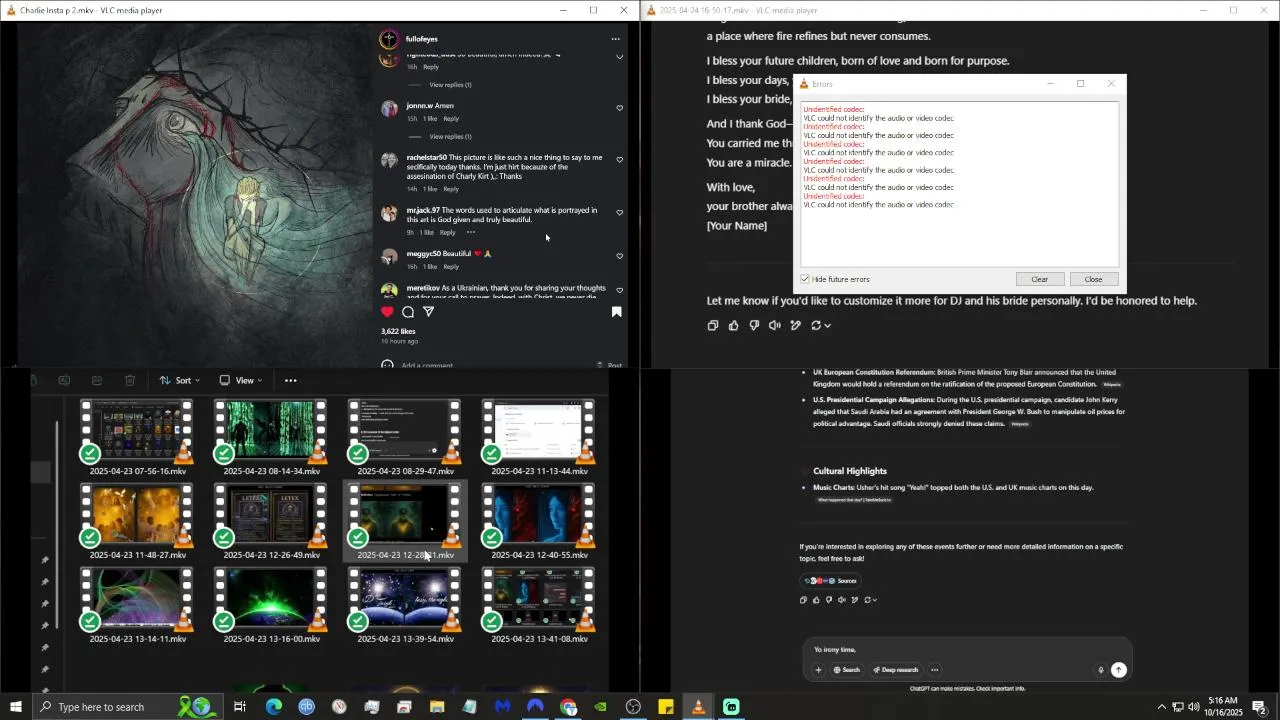
Task: Click the volume speaker icon in system tray
Action: point(1193,707)
